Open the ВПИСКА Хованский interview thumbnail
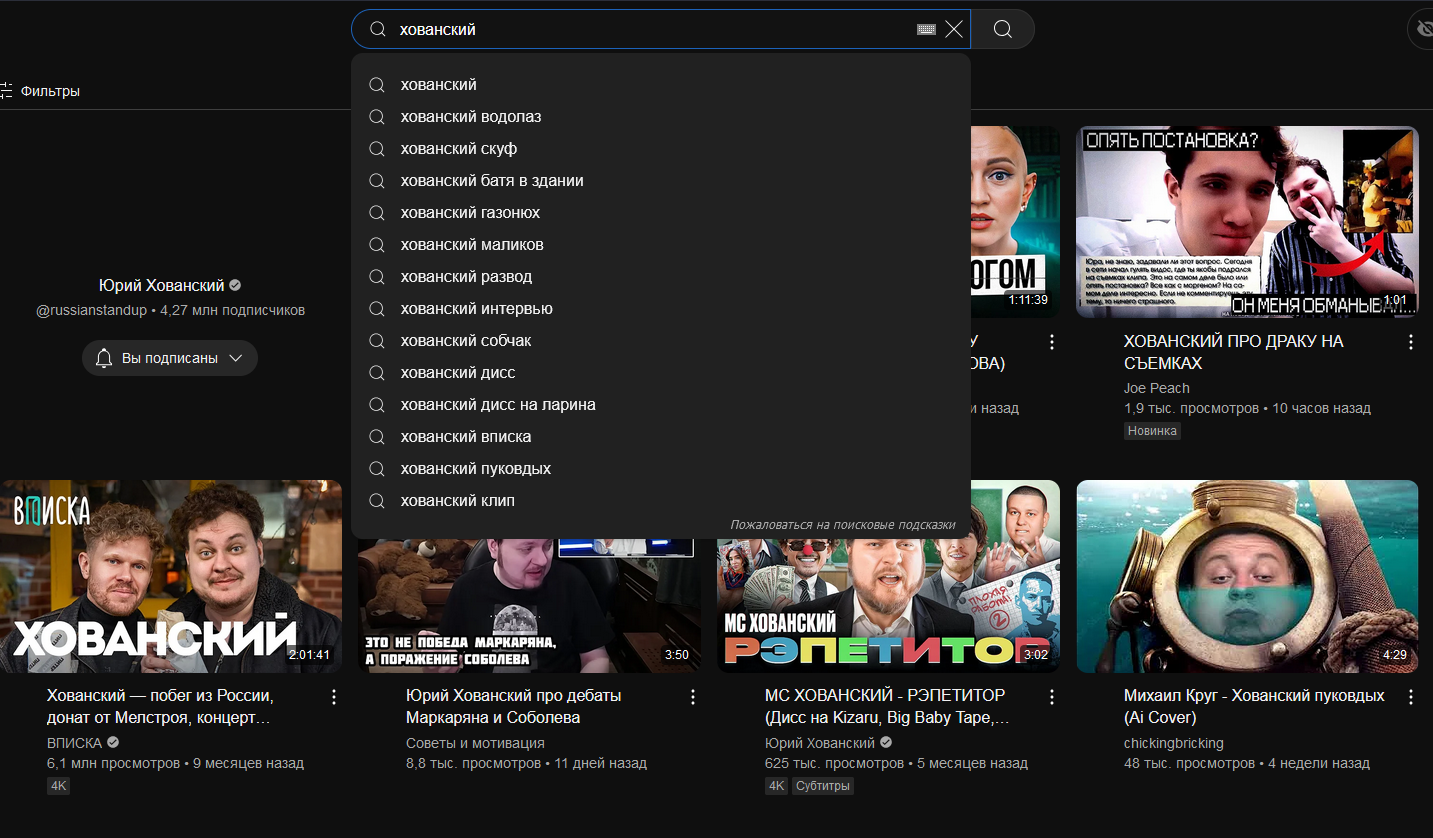Image resolution: width=1433 pixels, height=838 pixels. (x=171, y=576)
